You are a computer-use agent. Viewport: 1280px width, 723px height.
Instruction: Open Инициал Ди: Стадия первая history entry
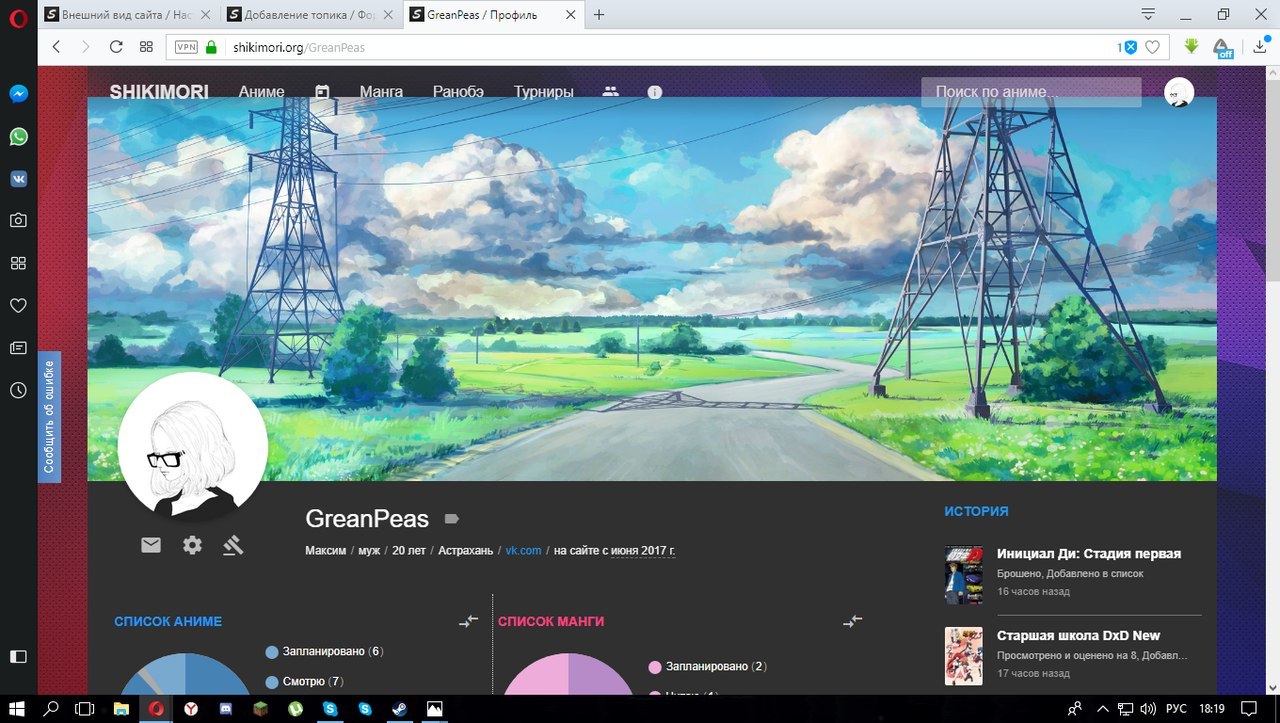1089,553
